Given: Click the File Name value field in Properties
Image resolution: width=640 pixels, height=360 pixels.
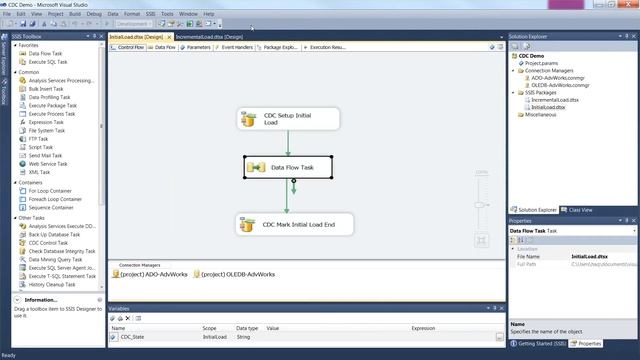Looking at the screenshot, I should tap(603, 257).
